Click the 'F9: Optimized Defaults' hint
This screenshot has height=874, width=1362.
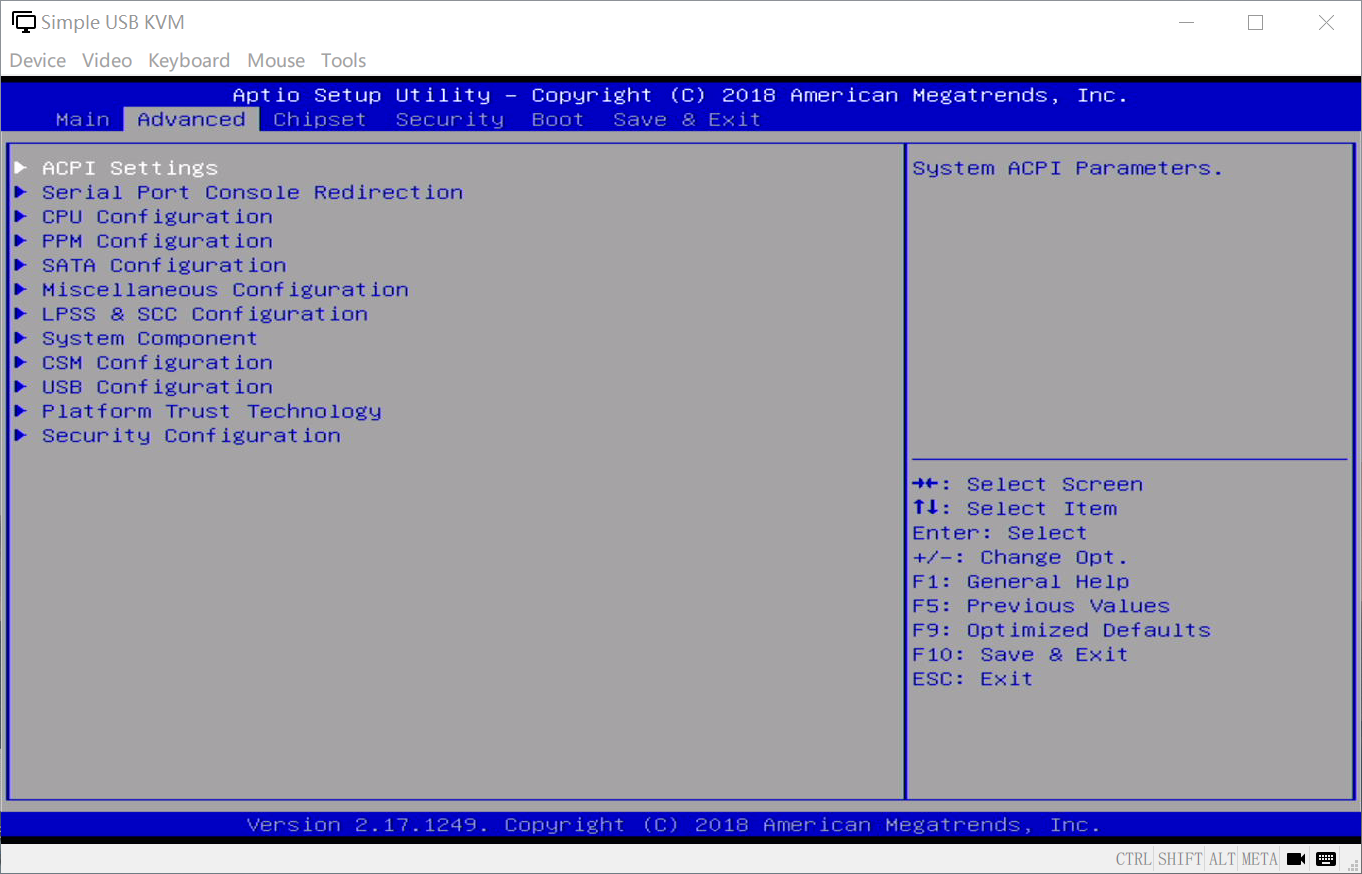click(x=1062, y=630)
